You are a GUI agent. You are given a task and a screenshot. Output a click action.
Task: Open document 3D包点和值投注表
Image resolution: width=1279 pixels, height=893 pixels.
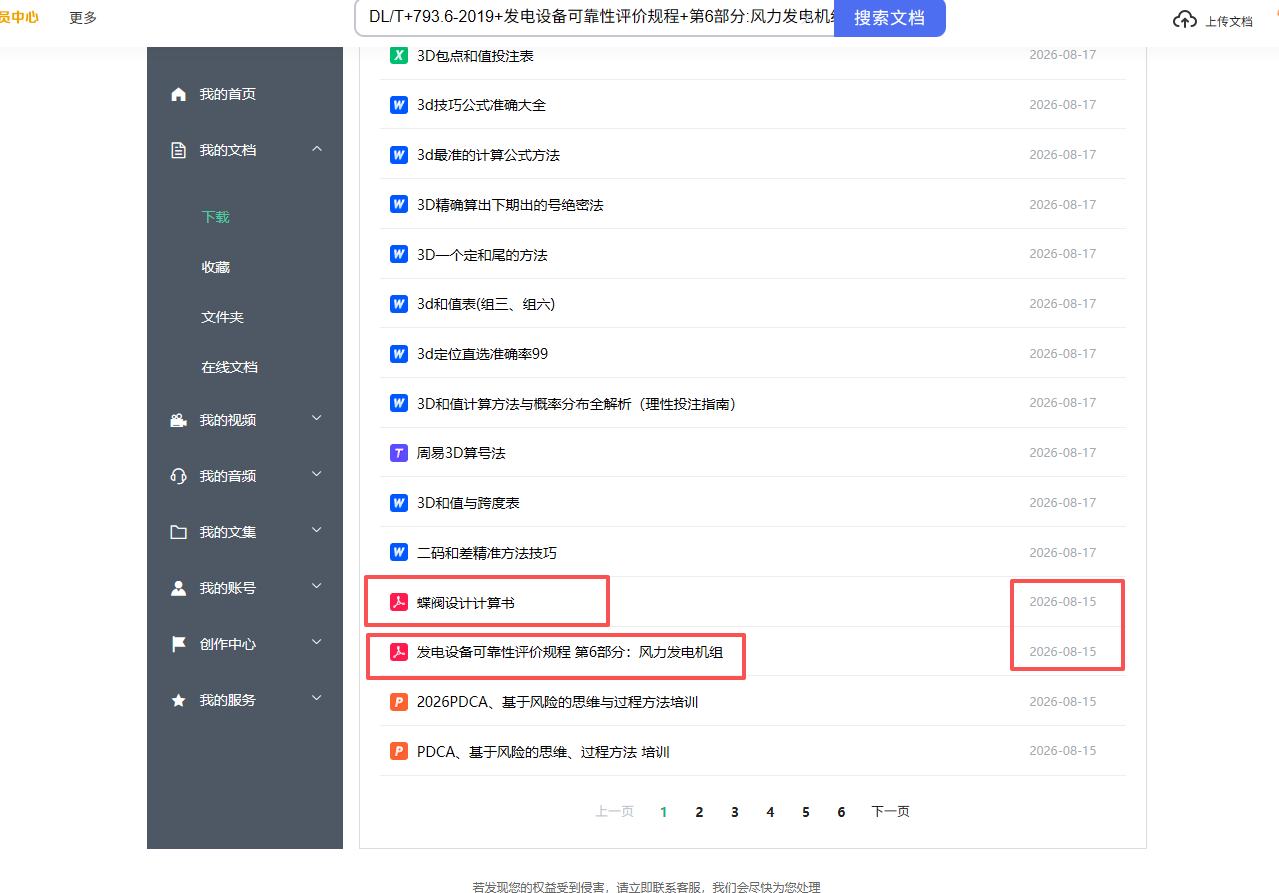click(x=475, y=56)
